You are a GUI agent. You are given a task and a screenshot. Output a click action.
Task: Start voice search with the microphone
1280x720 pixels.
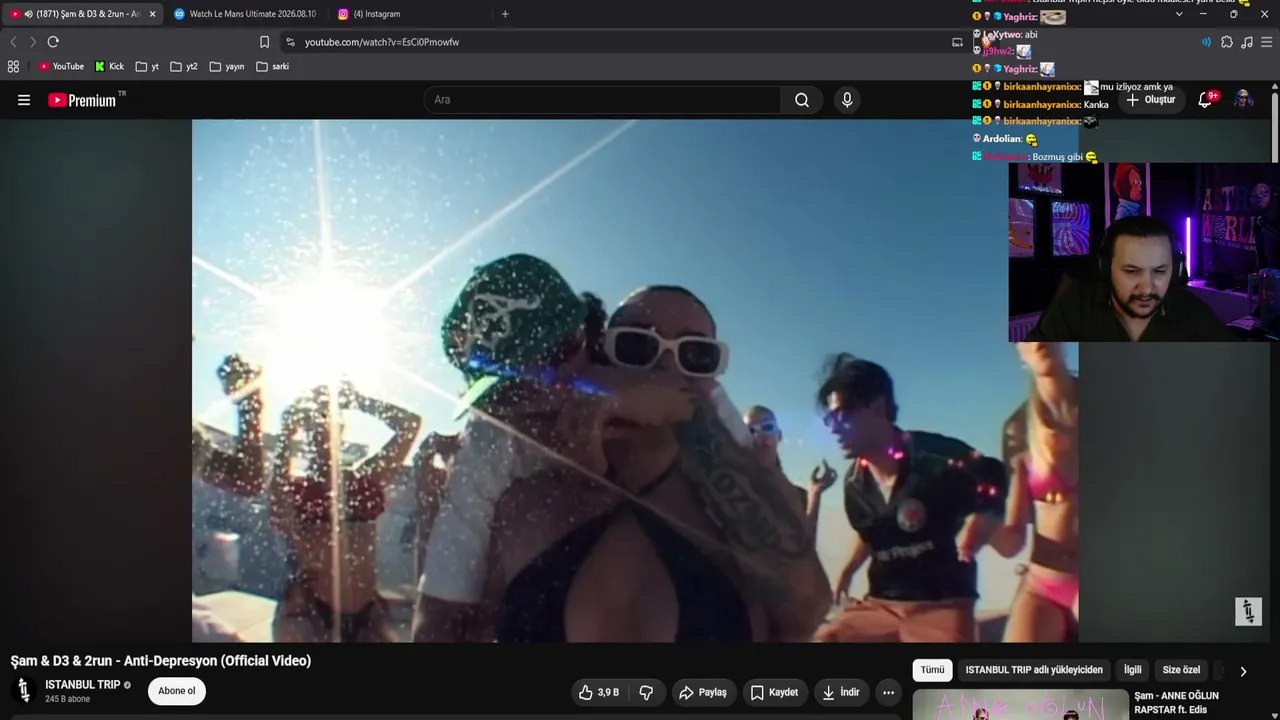tap(847, 100)
